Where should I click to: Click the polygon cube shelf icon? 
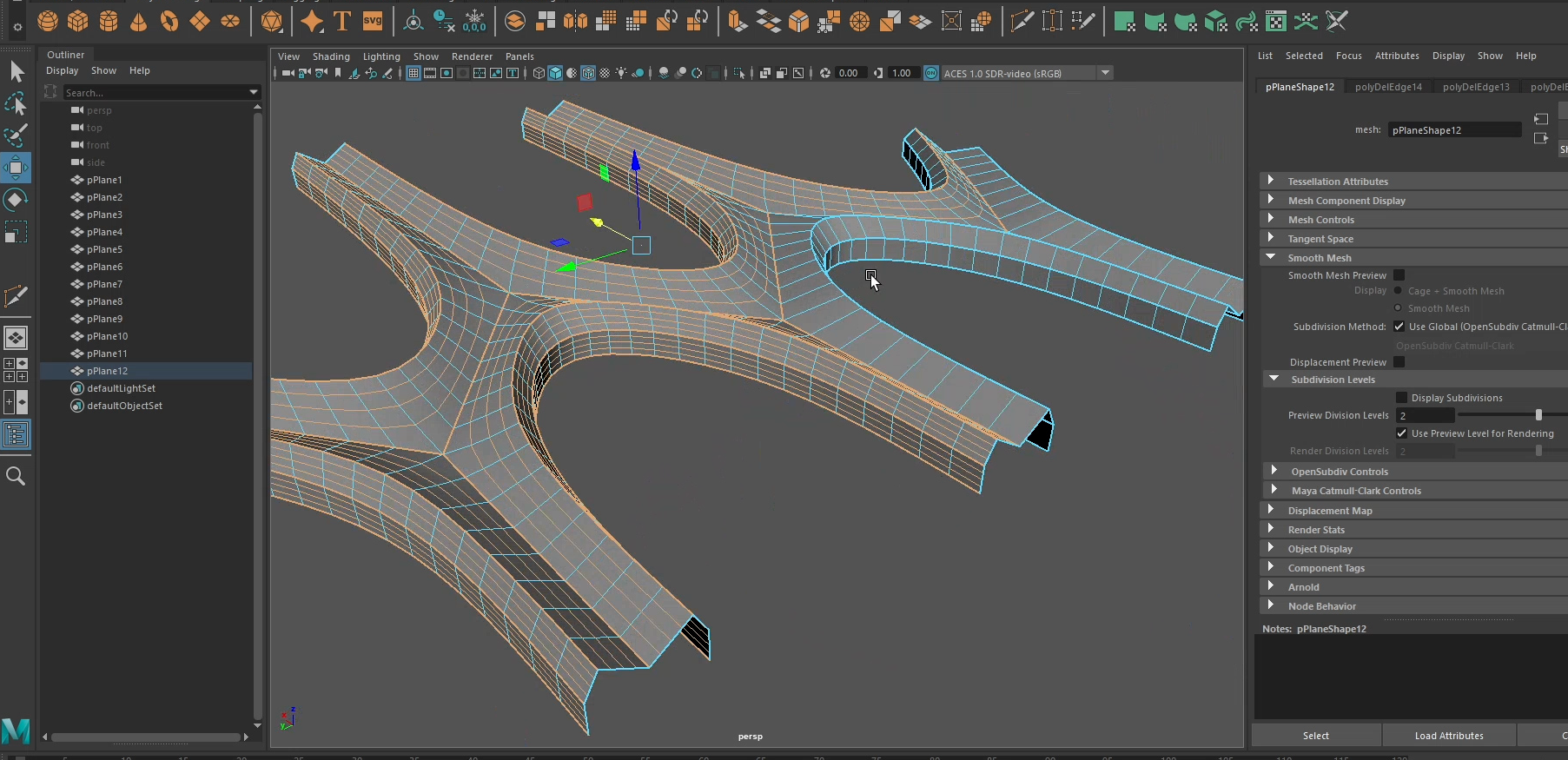[78, 21]
